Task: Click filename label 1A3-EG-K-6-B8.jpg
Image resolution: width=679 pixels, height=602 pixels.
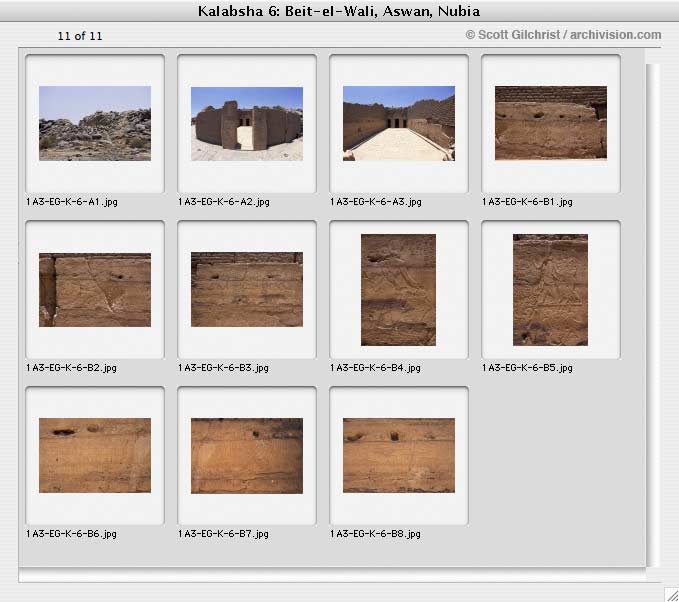Action: [x=375, y=534]
